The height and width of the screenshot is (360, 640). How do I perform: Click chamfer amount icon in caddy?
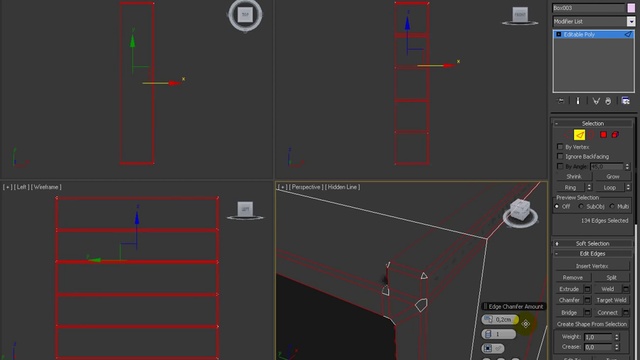[489, 320]
